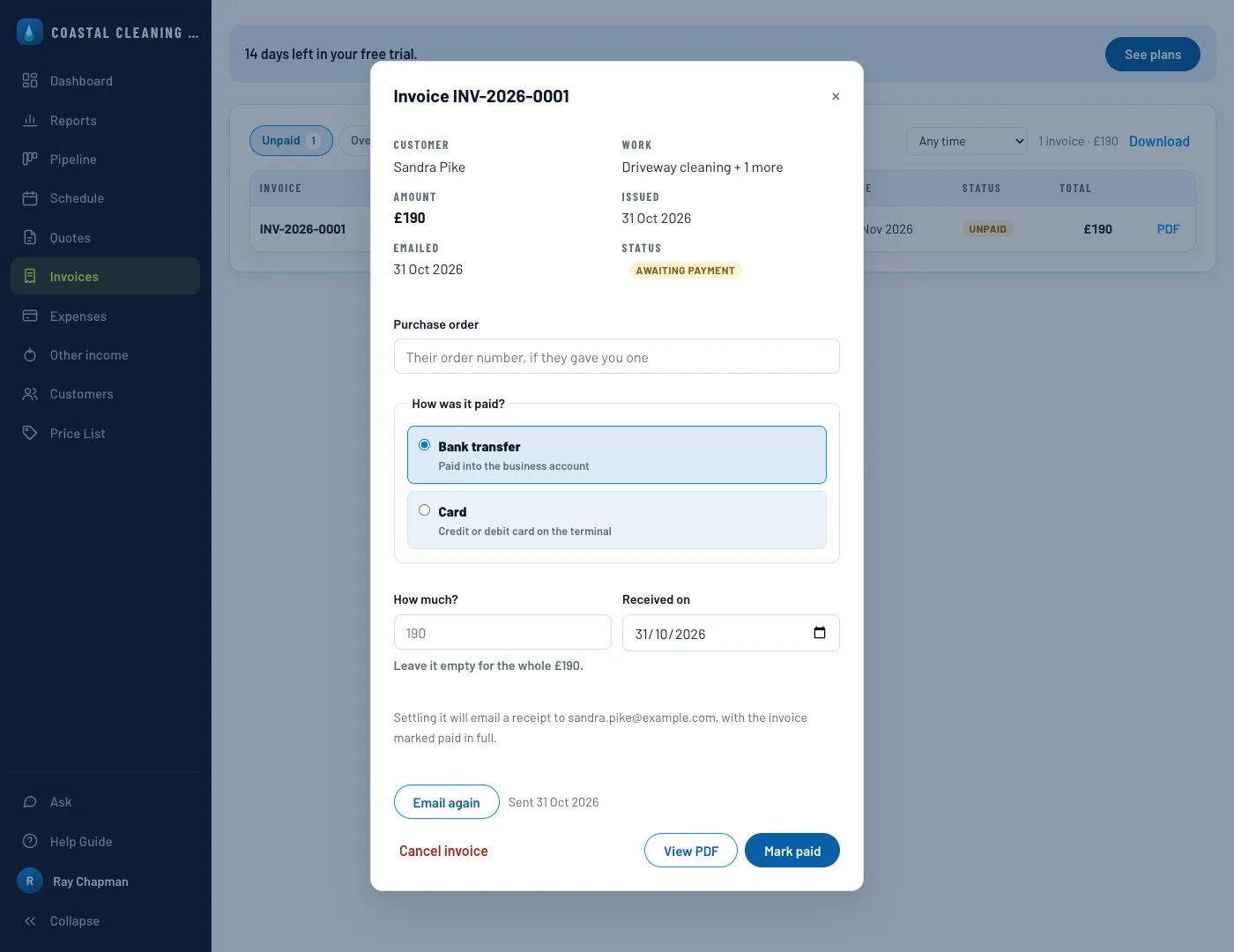The image size is (1234, 952).
Task: Go to Reports in the sidebar
Action: click(106, 121)
